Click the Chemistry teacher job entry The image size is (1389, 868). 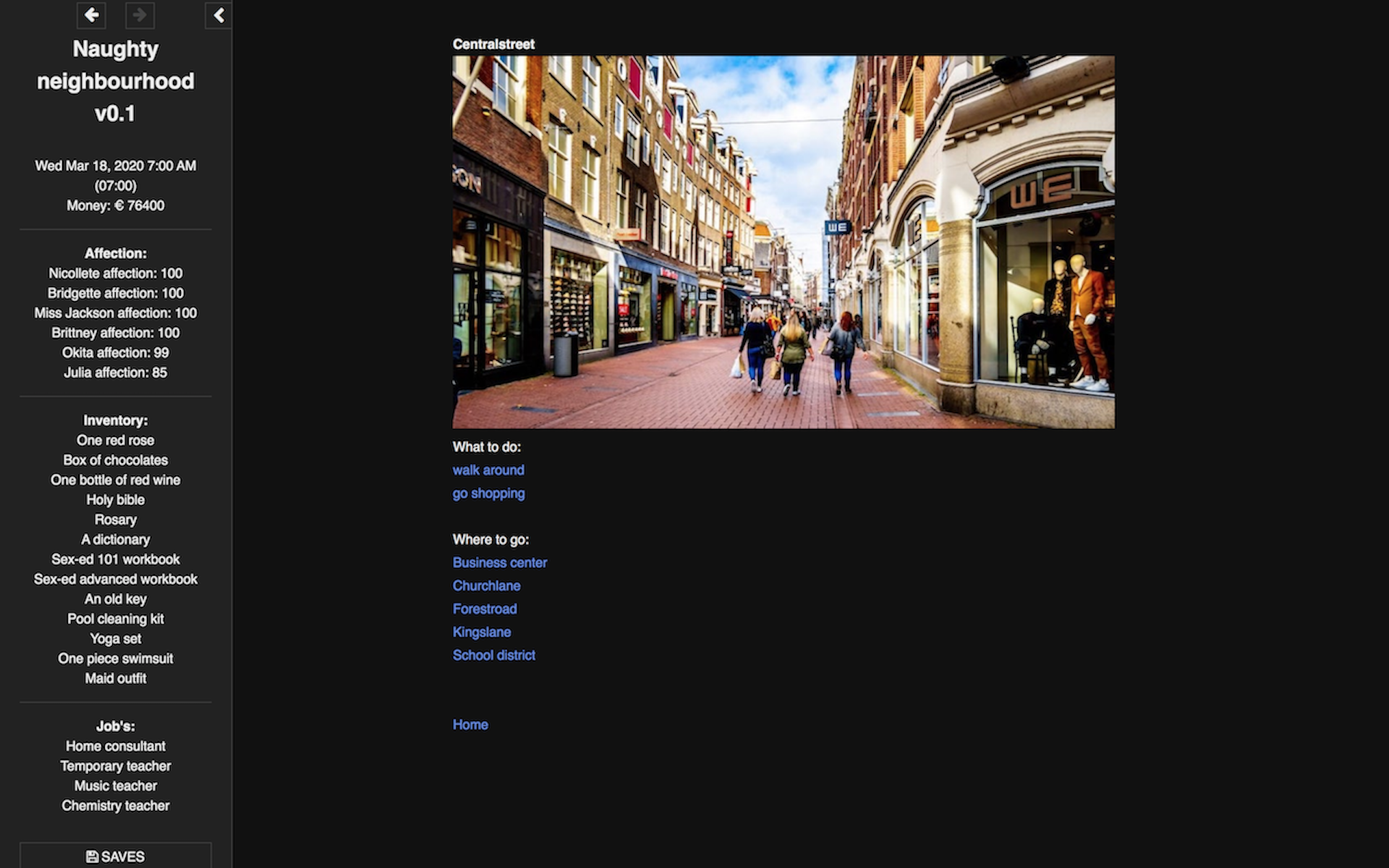(116, 806)
